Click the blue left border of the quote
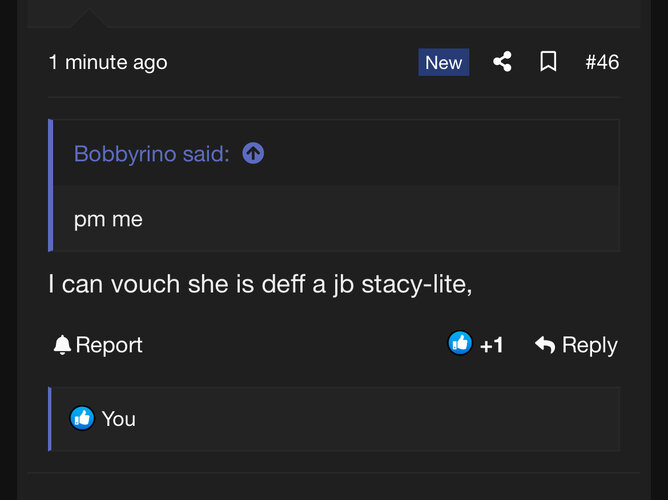The image size is (668, 500). coord(51,186)
